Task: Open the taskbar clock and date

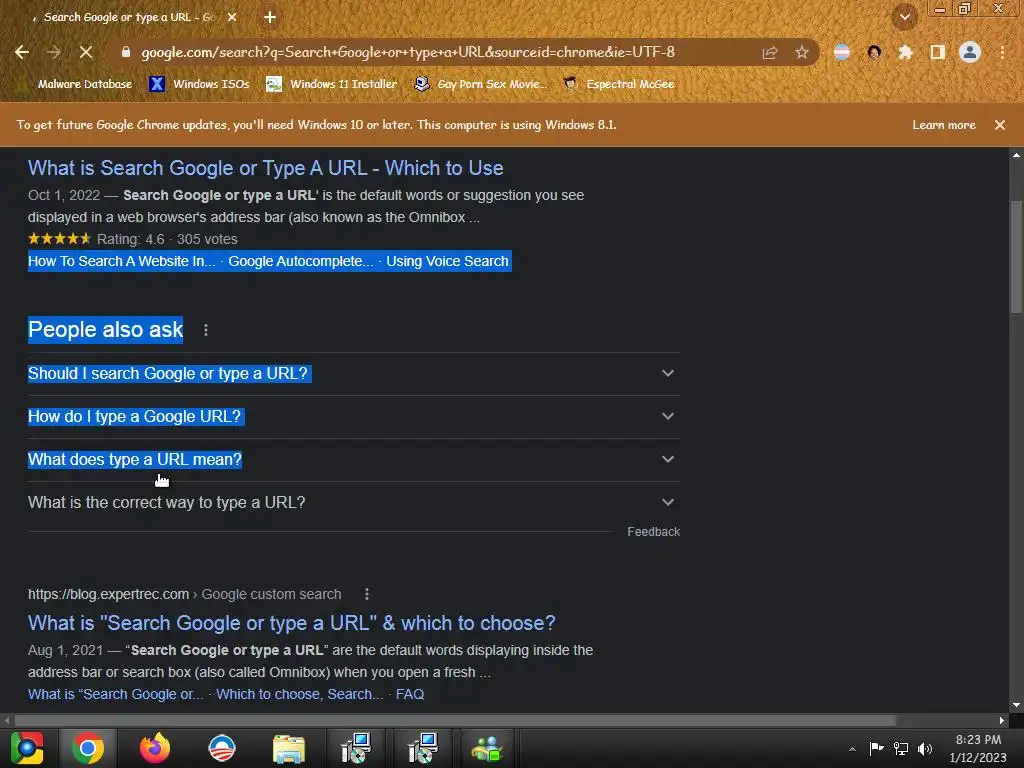Action: [978, 749]
